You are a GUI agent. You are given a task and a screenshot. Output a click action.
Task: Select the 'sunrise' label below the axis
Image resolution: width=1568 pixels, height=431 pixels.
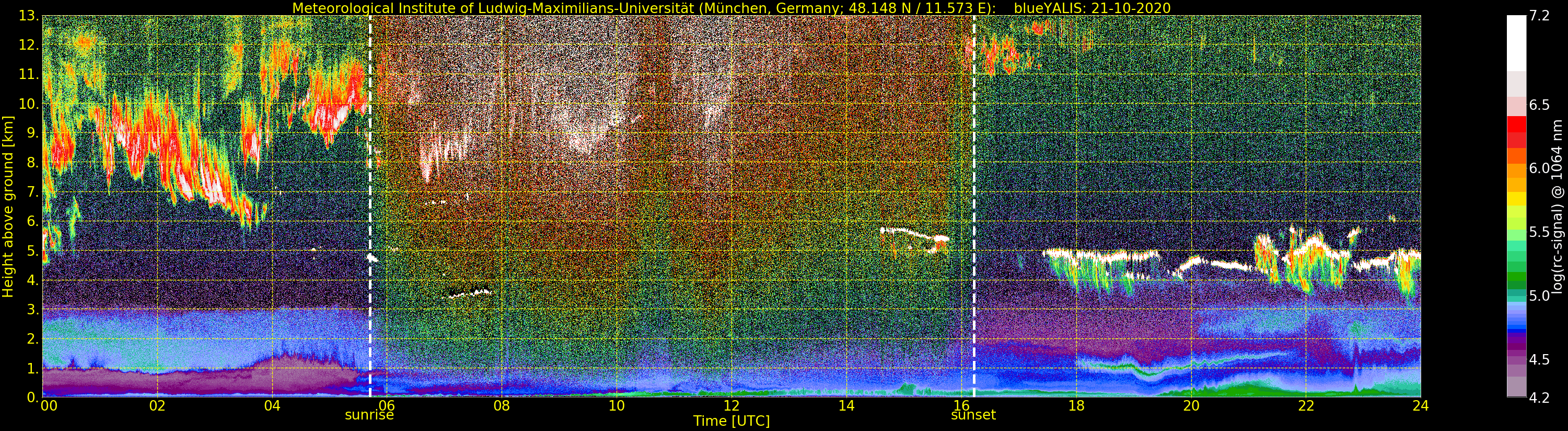click(369, 415)
